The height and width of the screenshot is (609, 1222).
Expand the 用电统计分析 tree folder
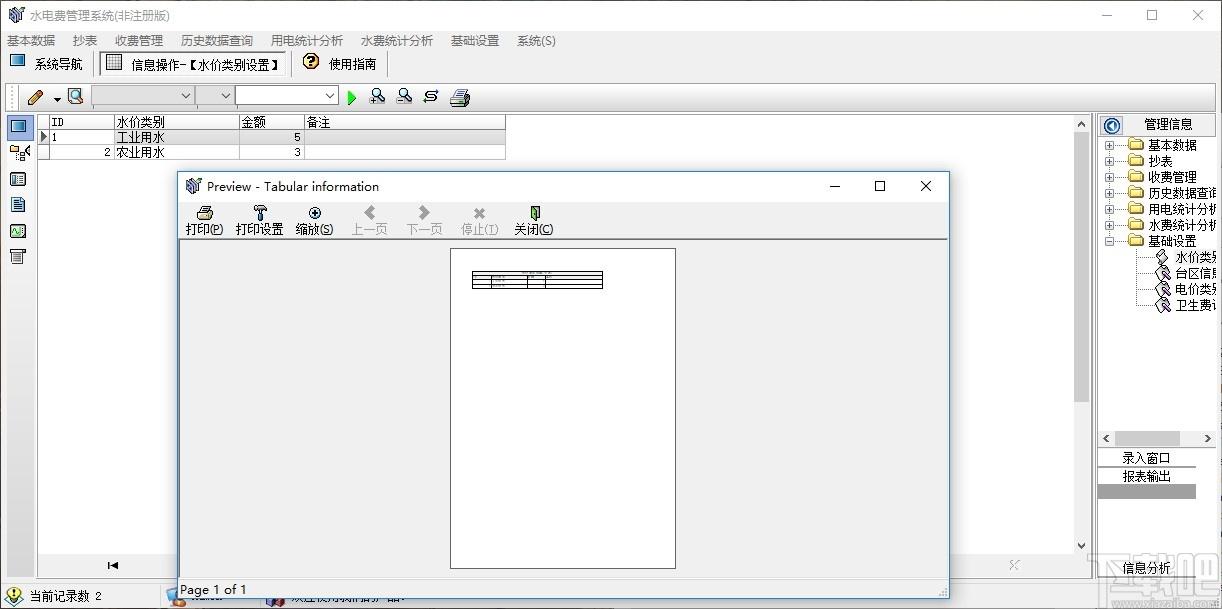[1109, 210]
